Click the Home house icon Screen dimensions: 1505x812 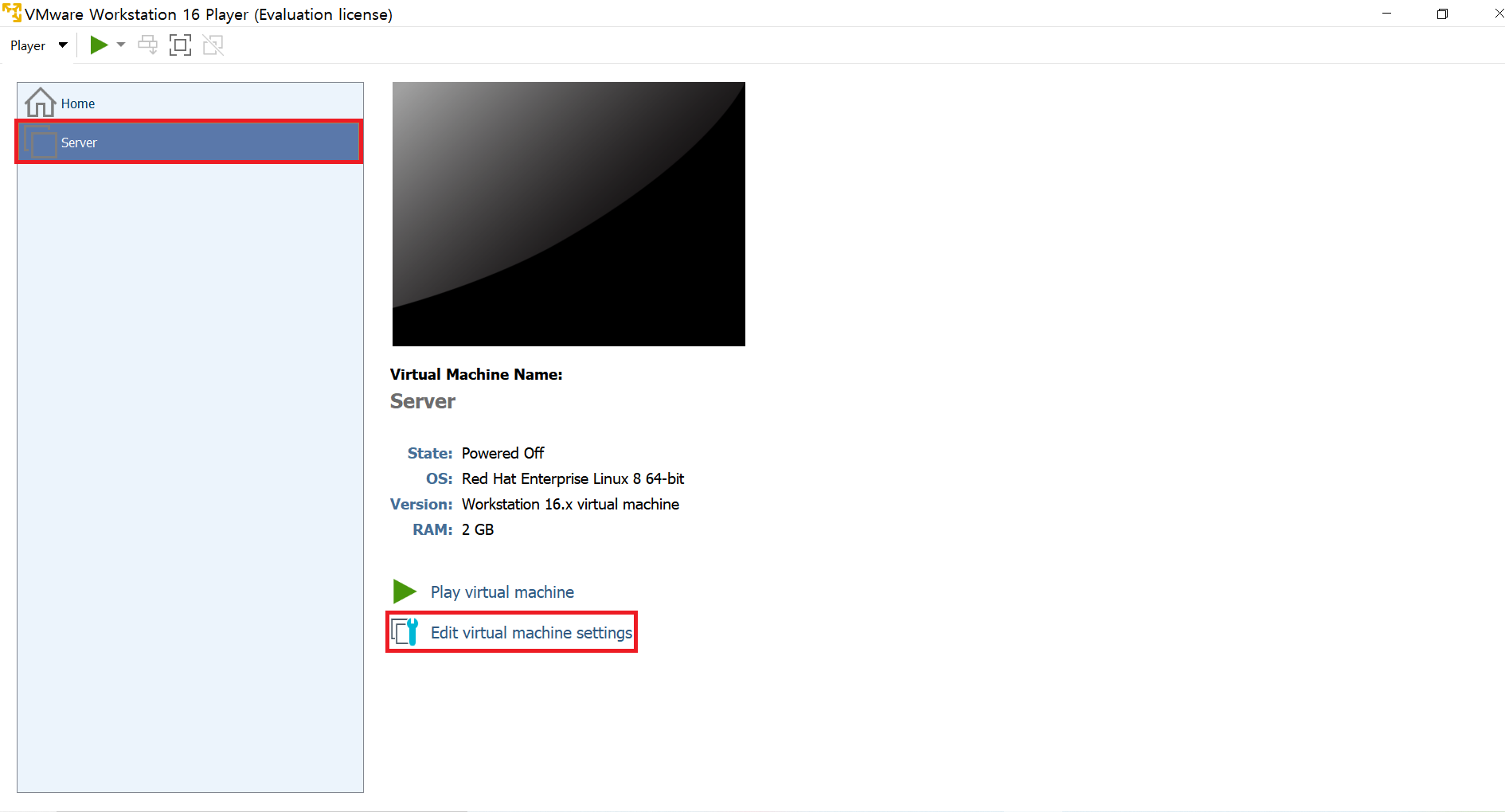[40, 102]
